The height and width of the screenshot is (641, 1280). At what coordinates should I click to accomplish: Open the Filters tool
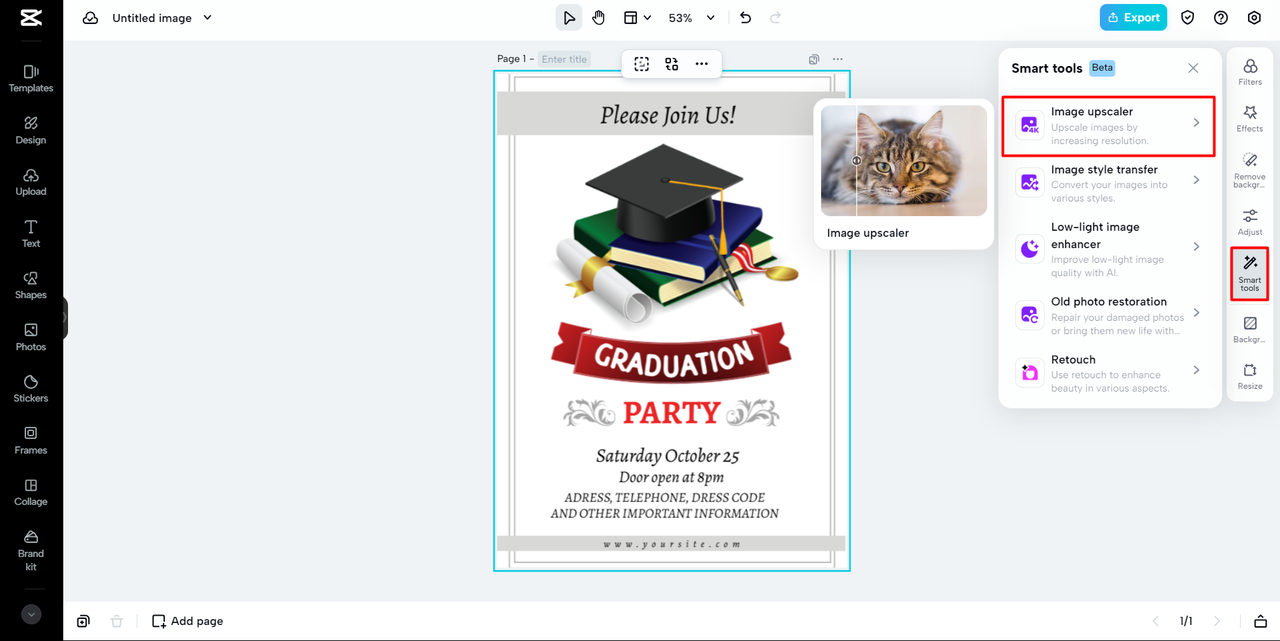(1250, 73)
